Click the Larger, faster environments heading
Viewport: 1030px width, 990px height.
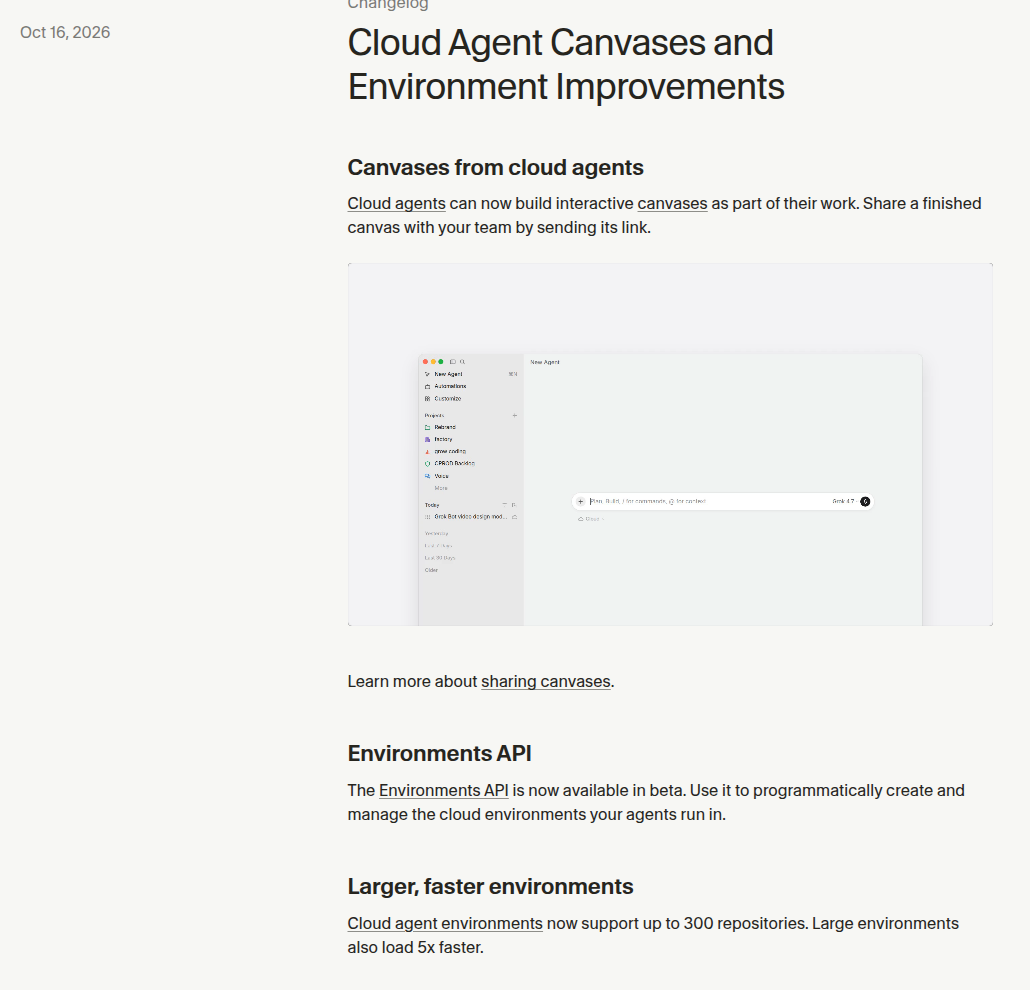(491, 887)
